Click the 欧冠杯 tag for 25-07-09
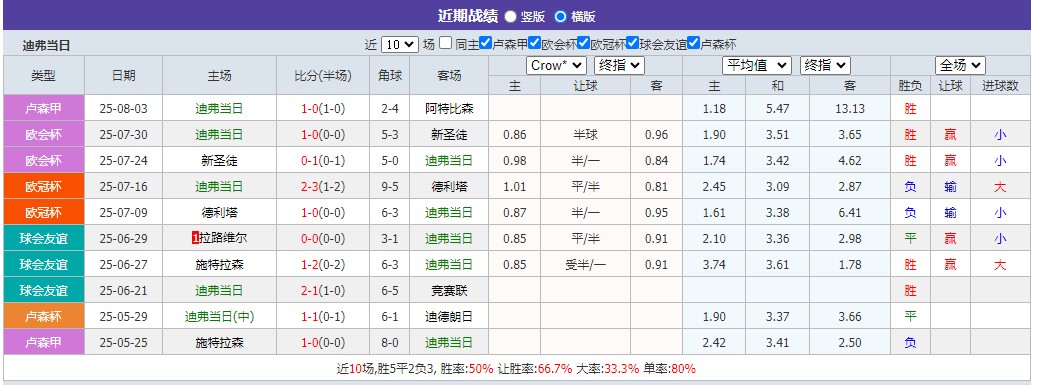1037x385 pixels. point(44,212)
